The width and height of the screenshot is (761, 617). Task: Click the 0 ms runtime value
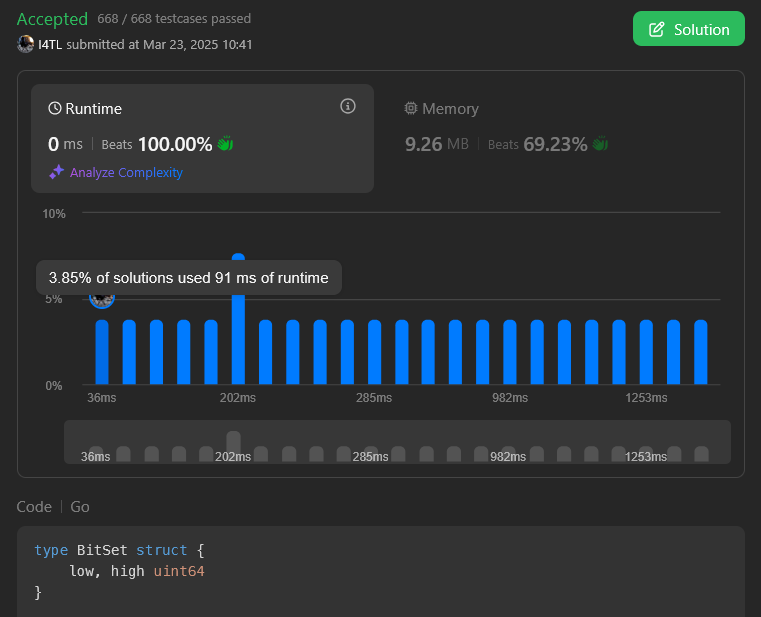65,144
